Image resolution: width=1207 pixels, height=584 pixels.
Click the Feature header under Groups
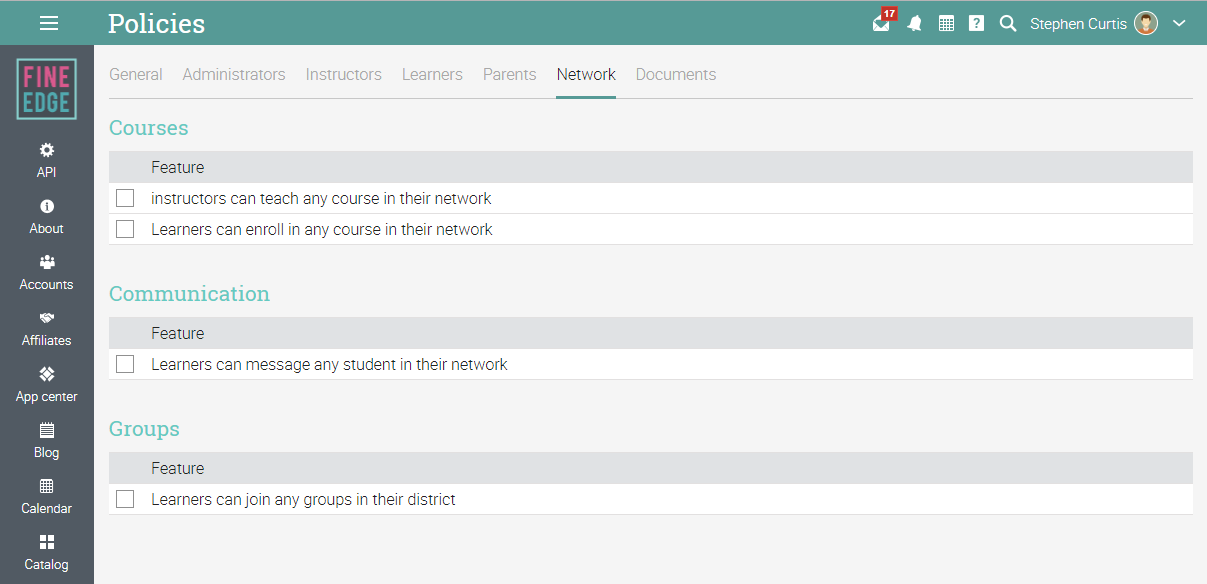point(177,468)
